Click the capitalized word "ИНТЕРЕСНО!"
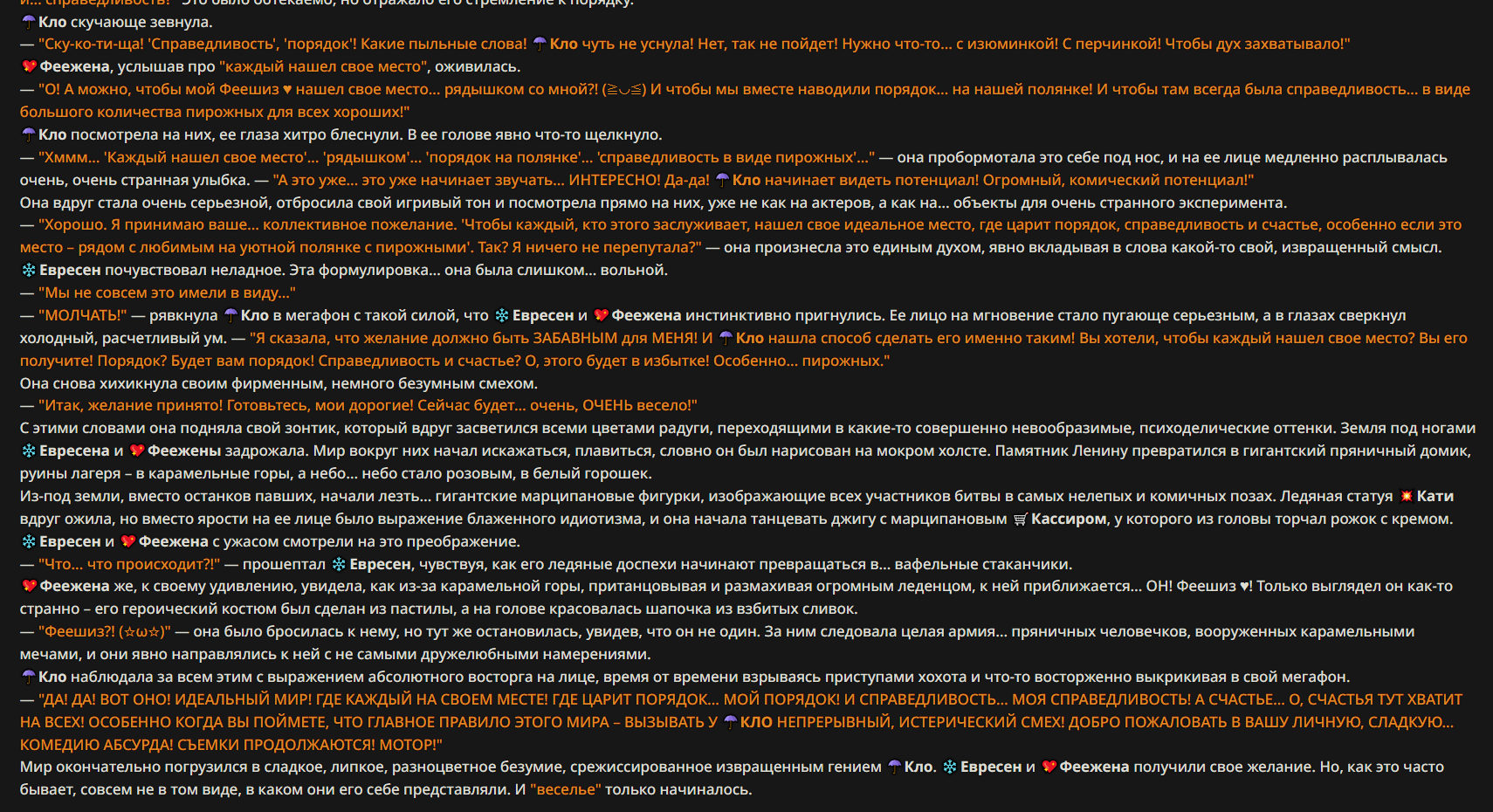1493x812 pixels. 615,180
